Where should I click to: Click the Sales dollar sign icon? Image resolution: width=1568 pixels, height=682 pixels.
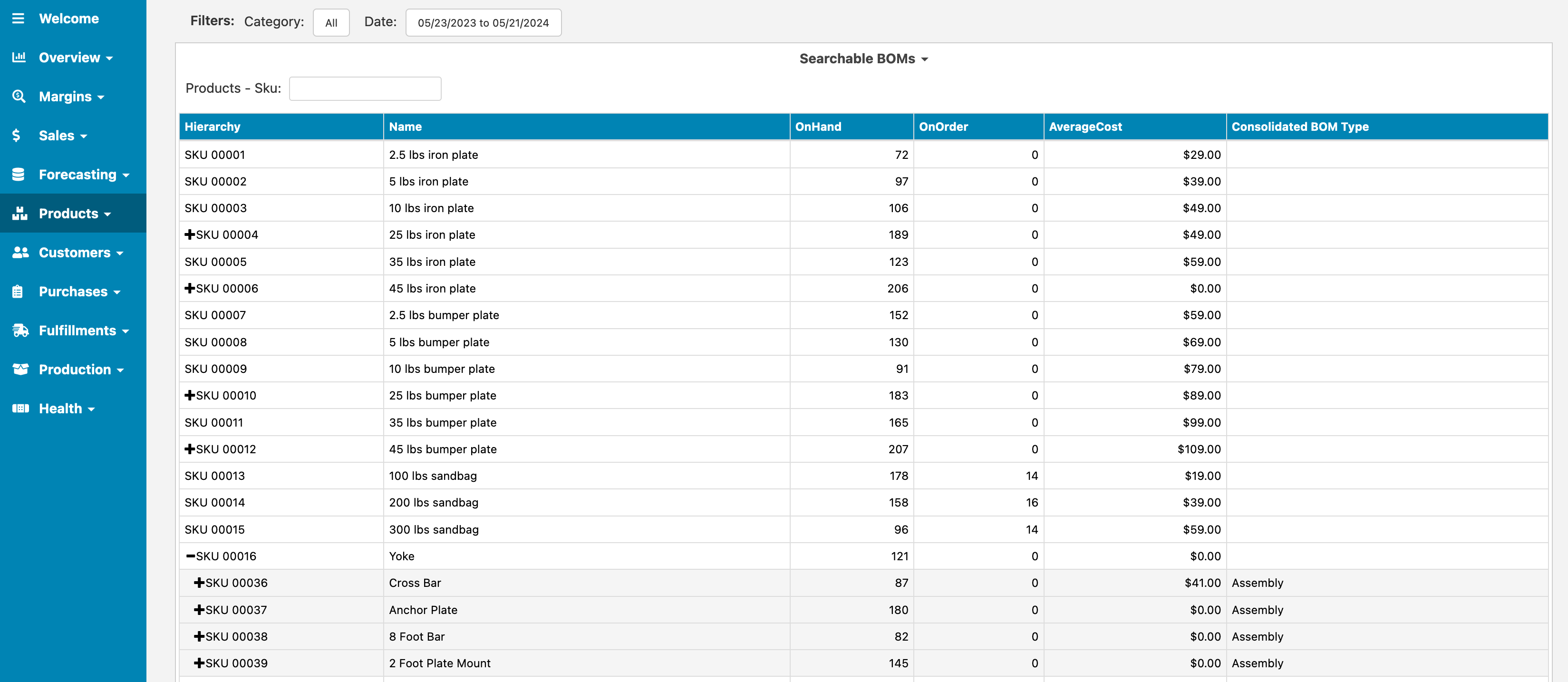(x=17, y=135)
